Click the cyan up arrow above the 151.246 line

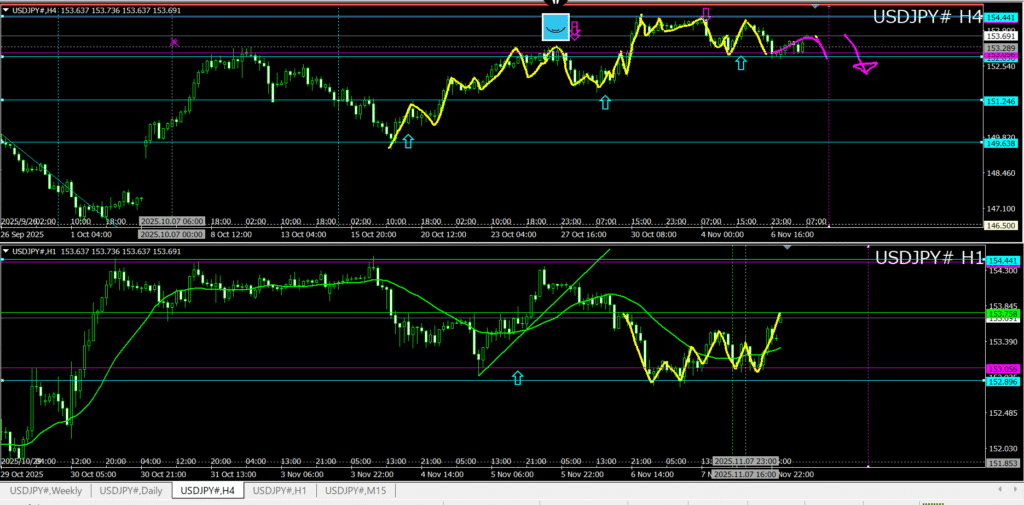pyautogui.click(x=605, y=101)
